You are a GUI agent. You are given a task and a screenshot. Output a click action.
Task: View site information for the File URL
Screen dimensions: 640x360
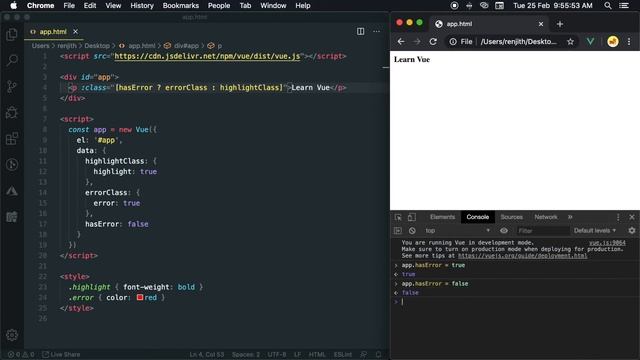pos(461,42)
